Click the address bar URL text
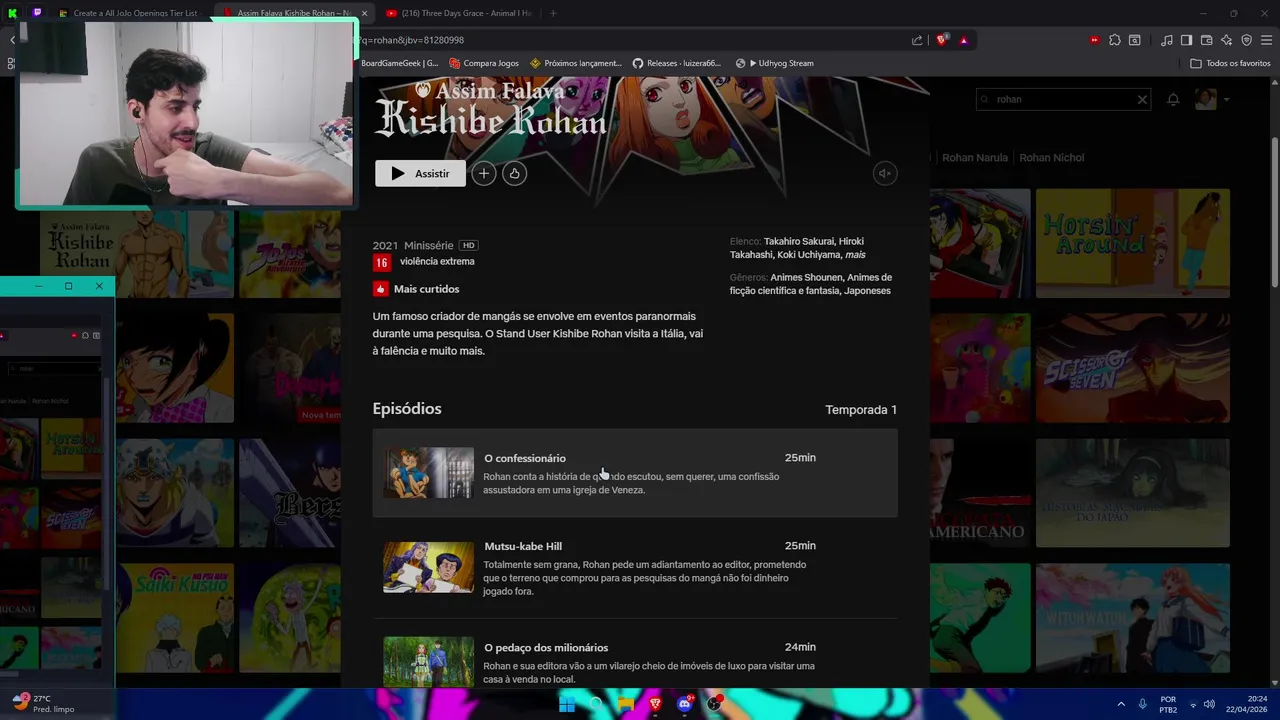 pos(412,40)
